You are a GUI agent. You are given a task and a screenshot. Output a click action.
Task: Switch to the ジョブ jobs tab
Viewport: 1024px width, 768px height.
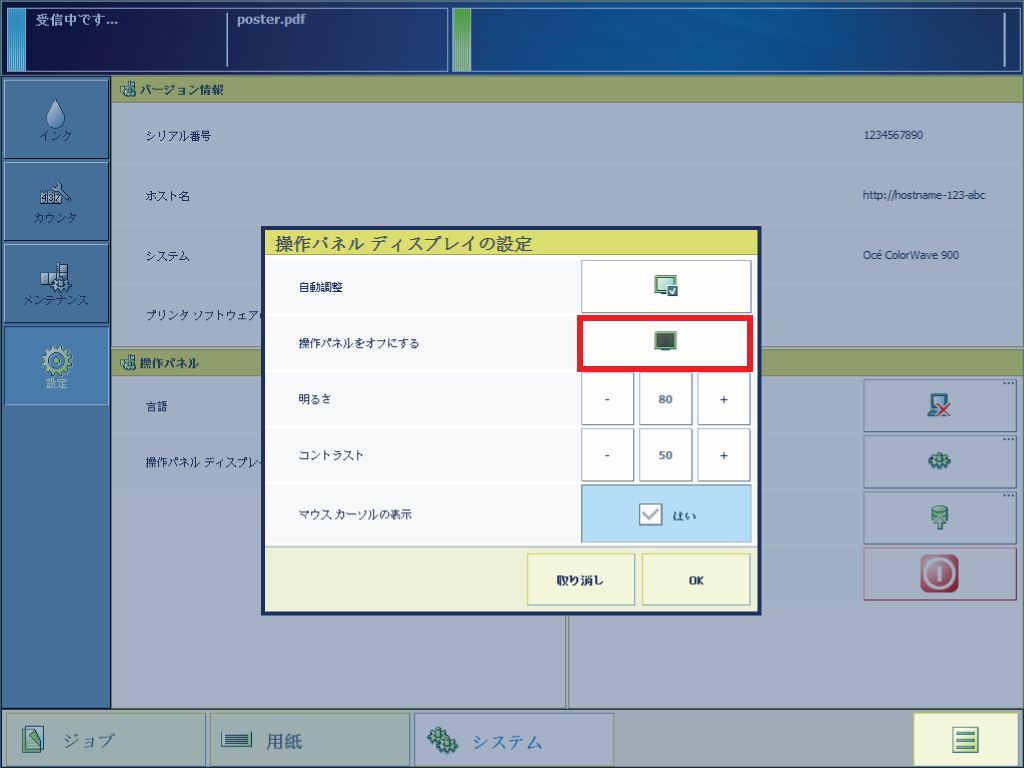coord(106,740)
